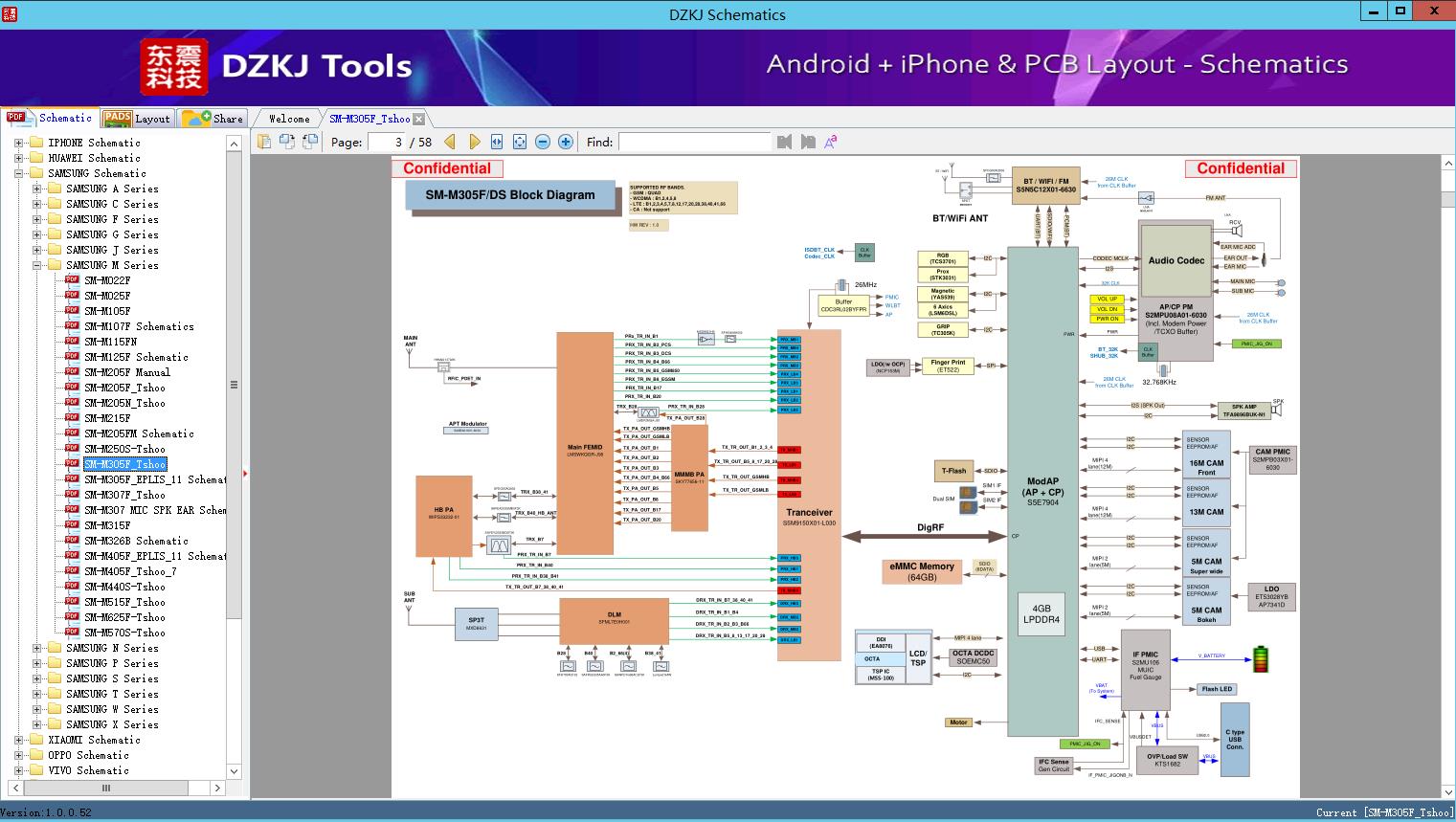Viewport: 1456px width, 822px height.
Task: Expand the SAMSUNG X Series folder
Action: [36, 724]
